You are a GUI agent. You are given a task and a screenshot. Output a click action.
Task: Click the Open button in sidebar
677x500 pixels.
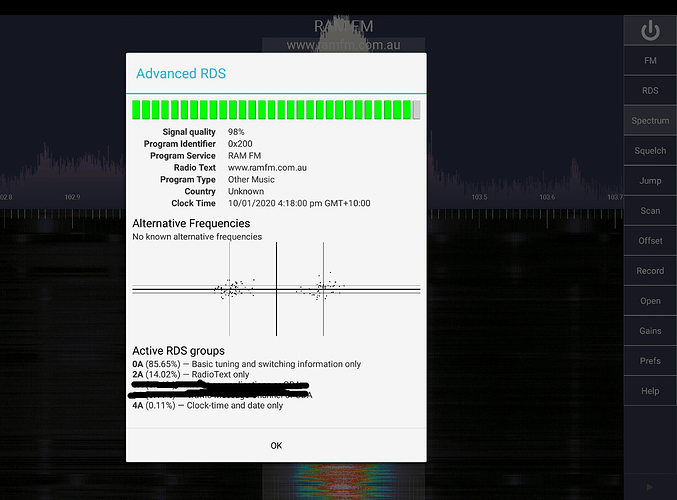click(x=650, y=301)
